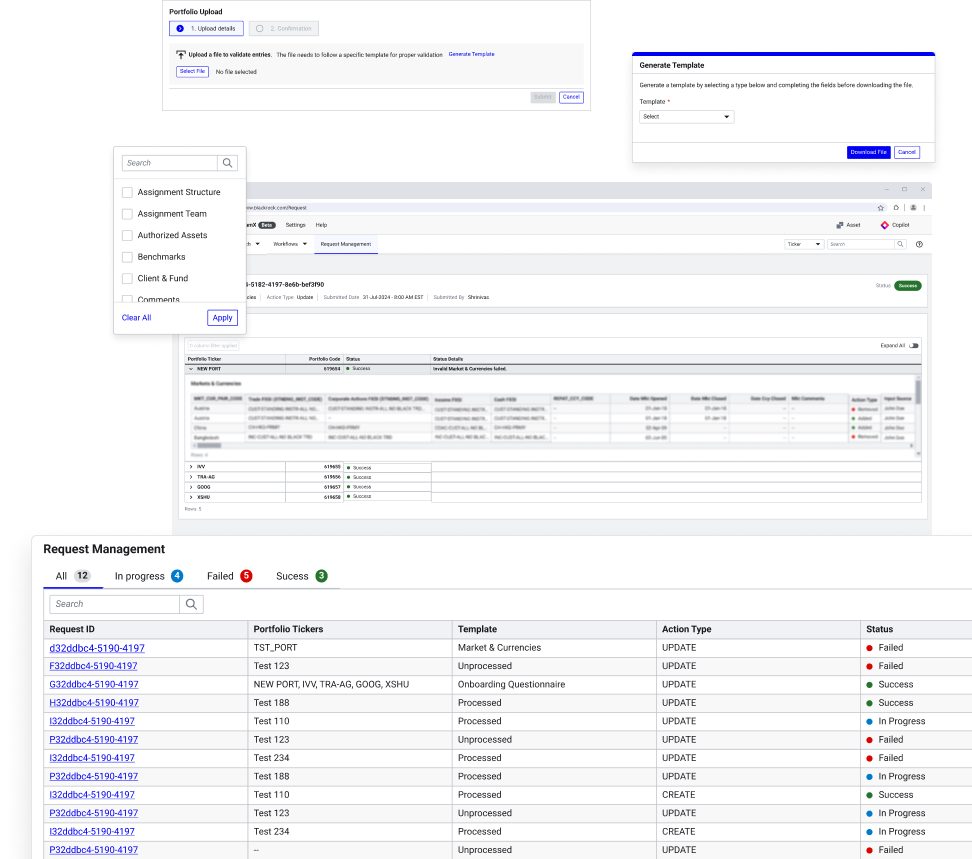Image resolution: width=972 pixels, height=859 pixels.
Task: Click Cancel in Portfolio Upload dialog
Action: 571,97
